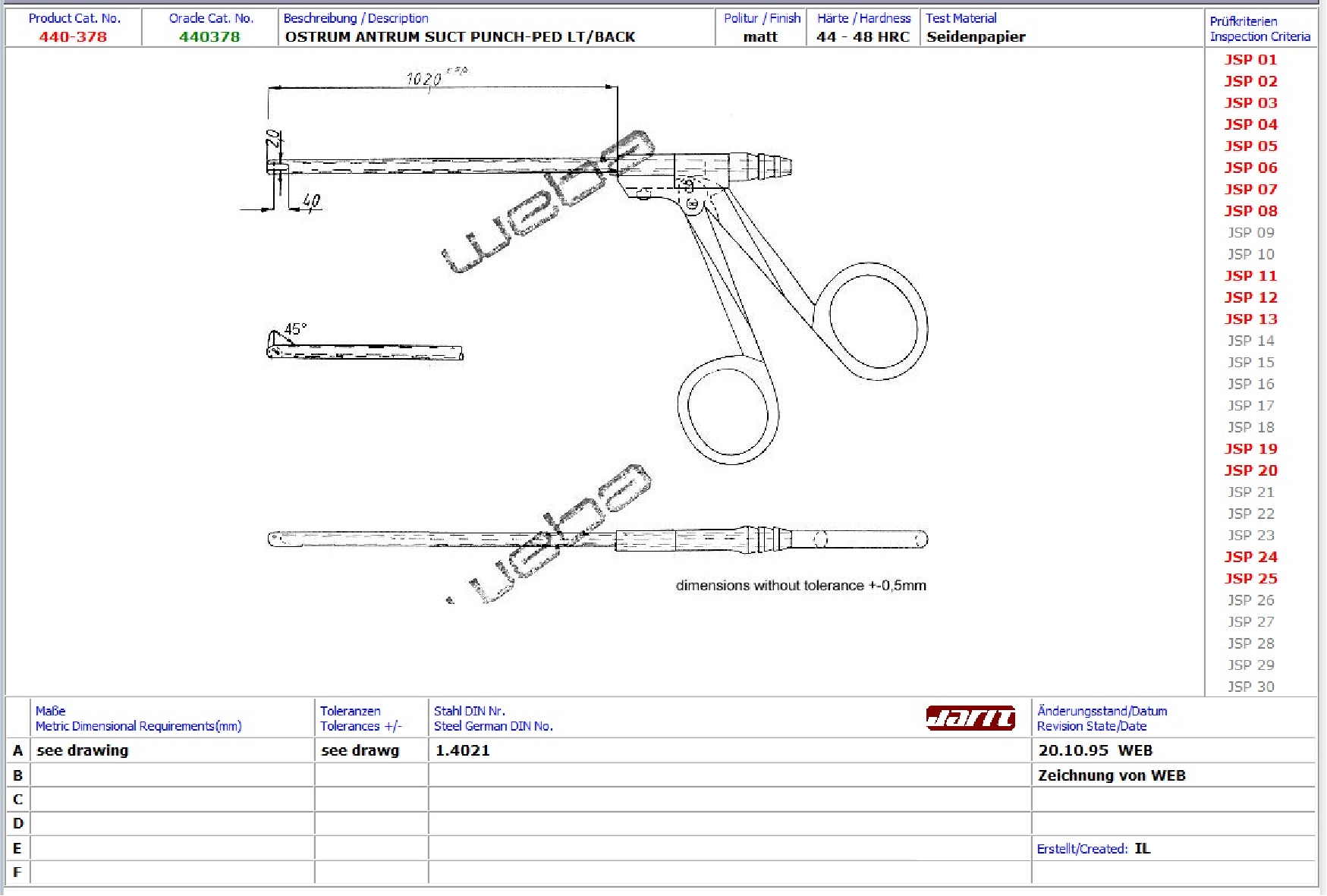Click the inactive JSP 09 criterion
Viewport: 1327px width, 896px height.
[1250, 233]
